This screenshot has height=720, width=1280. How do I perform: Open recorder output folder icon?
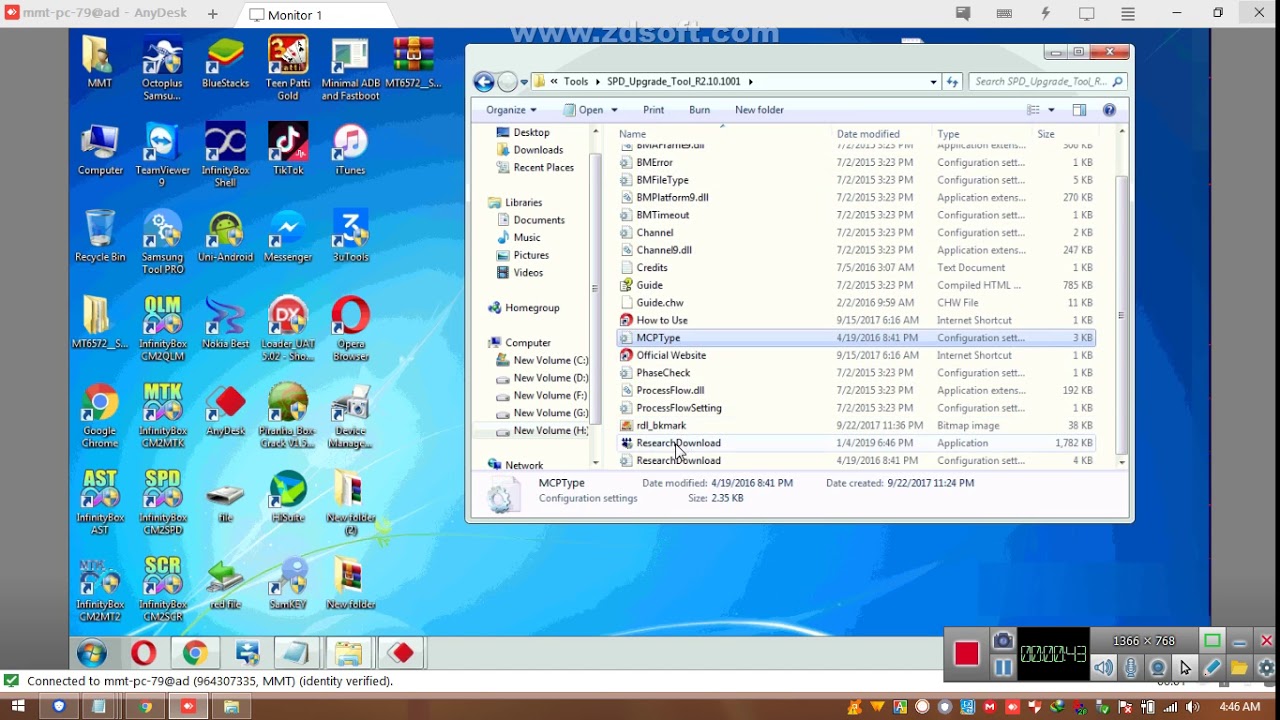click(x=1239, y=668)
